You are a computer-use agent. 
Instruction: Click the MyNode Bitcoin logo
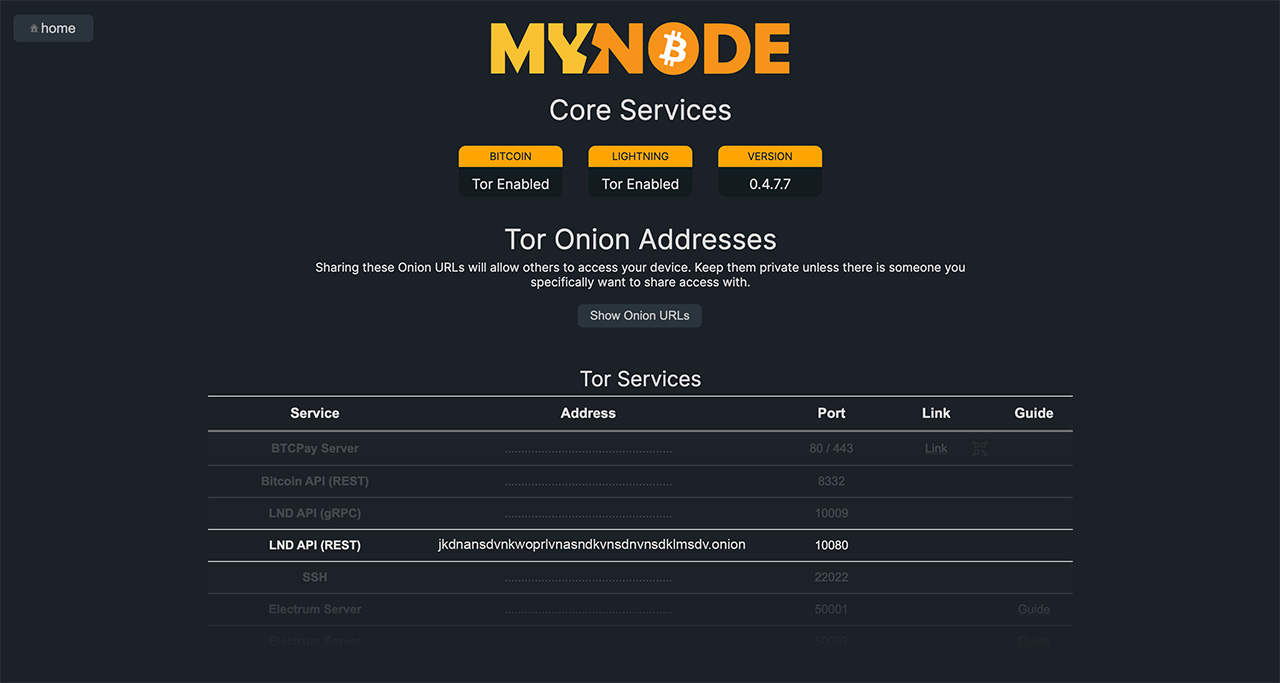[640, 49]
